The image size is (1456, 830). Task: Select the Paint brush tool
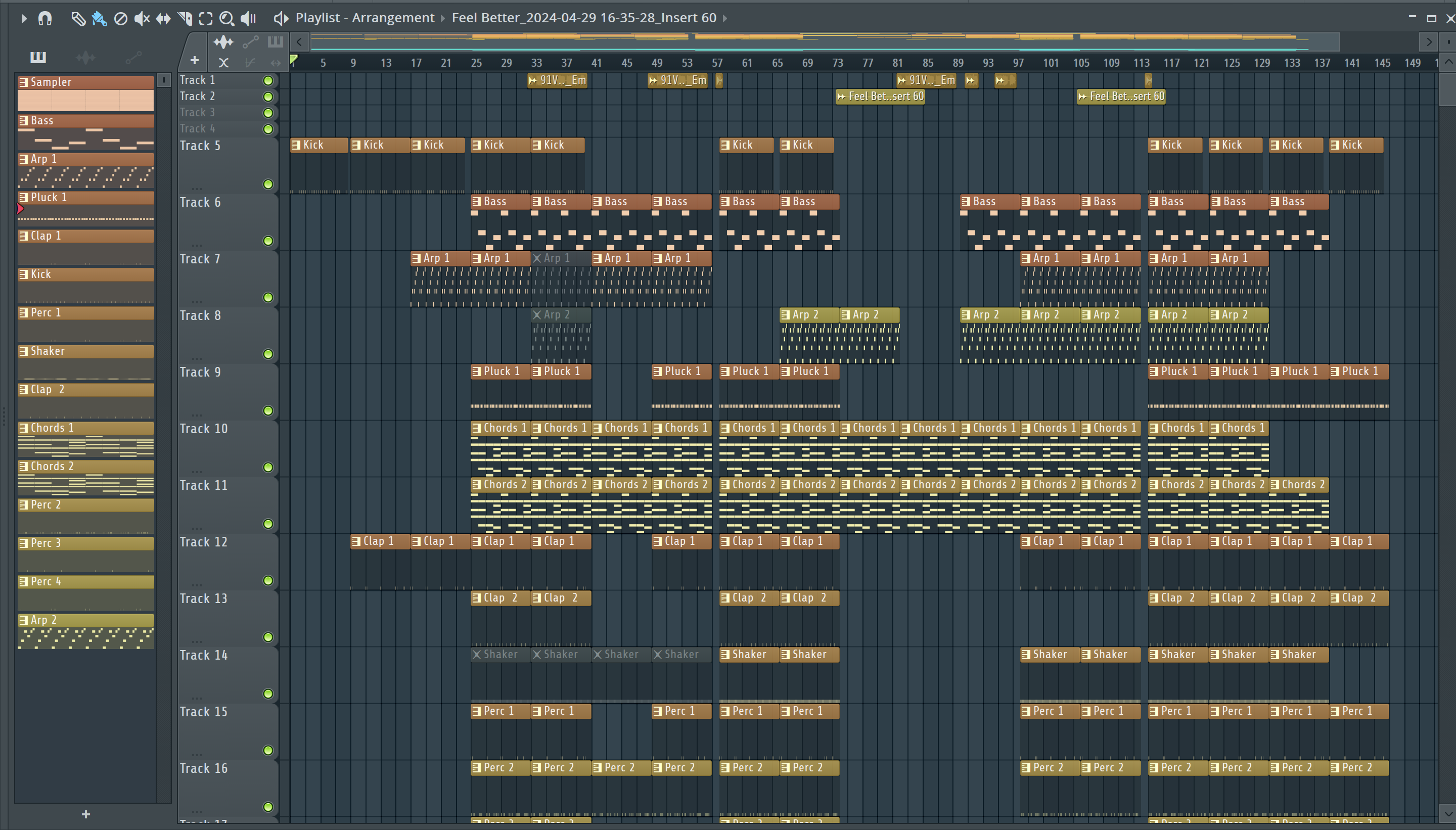(99, 19)
